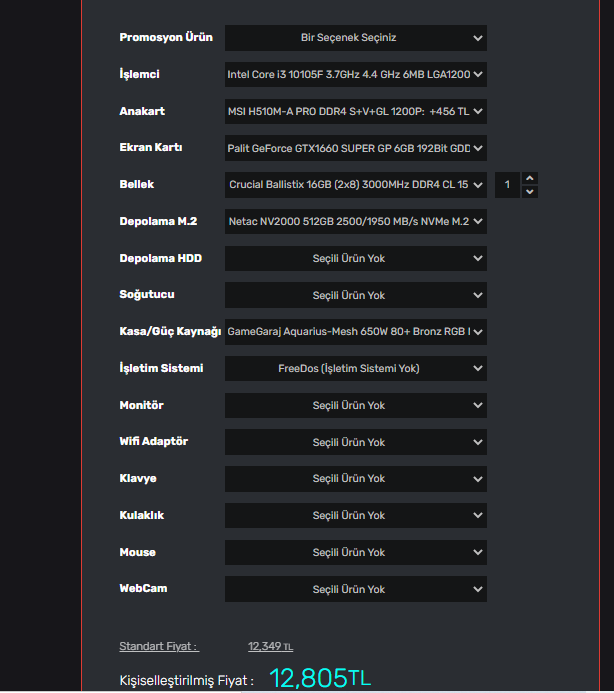Screen dimensions: 614x693
Task: Expand the Monitör selection dropdown
Action: 355,405
